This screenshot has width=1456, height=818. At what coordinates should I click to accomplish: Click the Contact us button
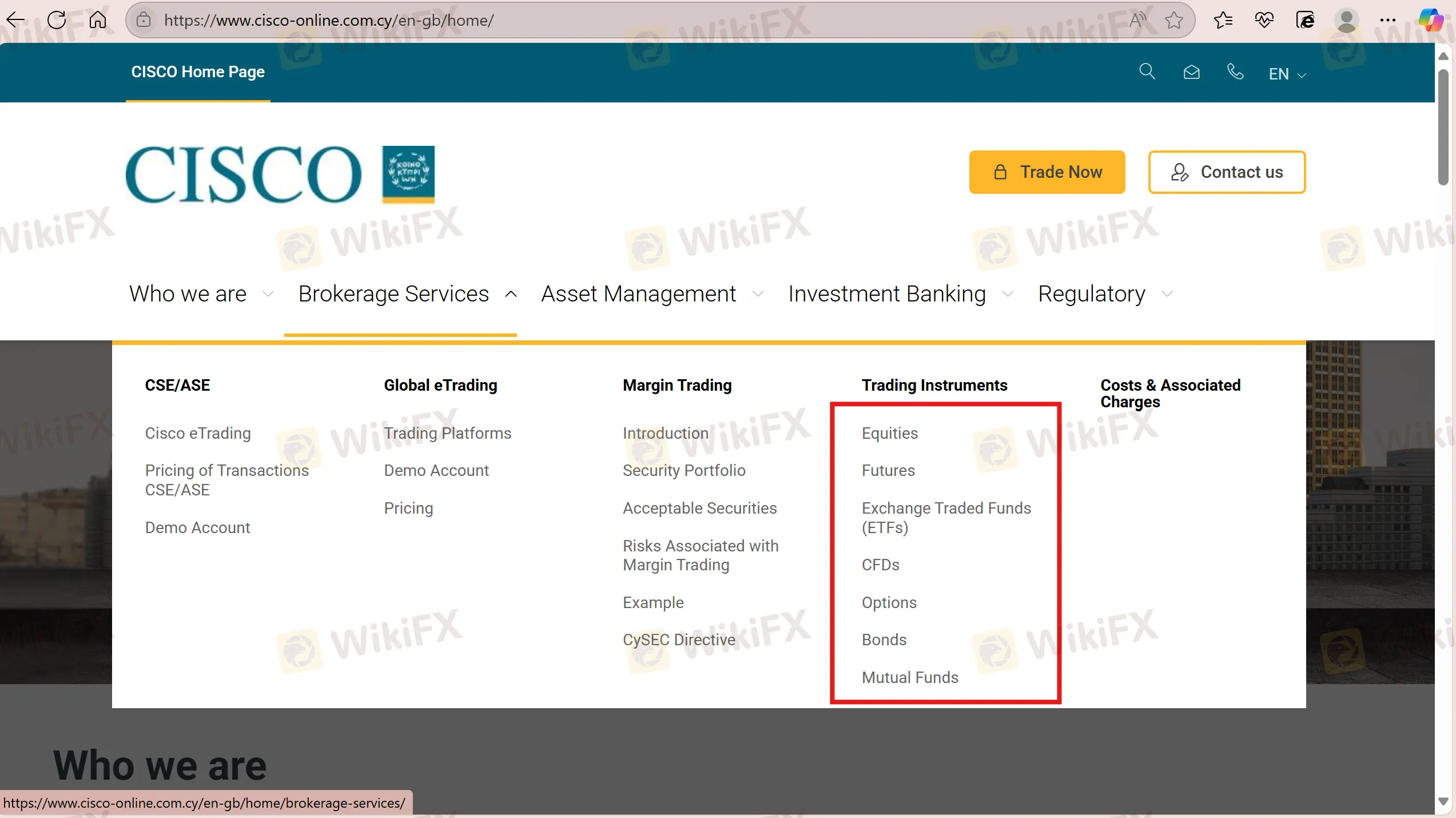pyautogui.click(x=1227, y=172)
